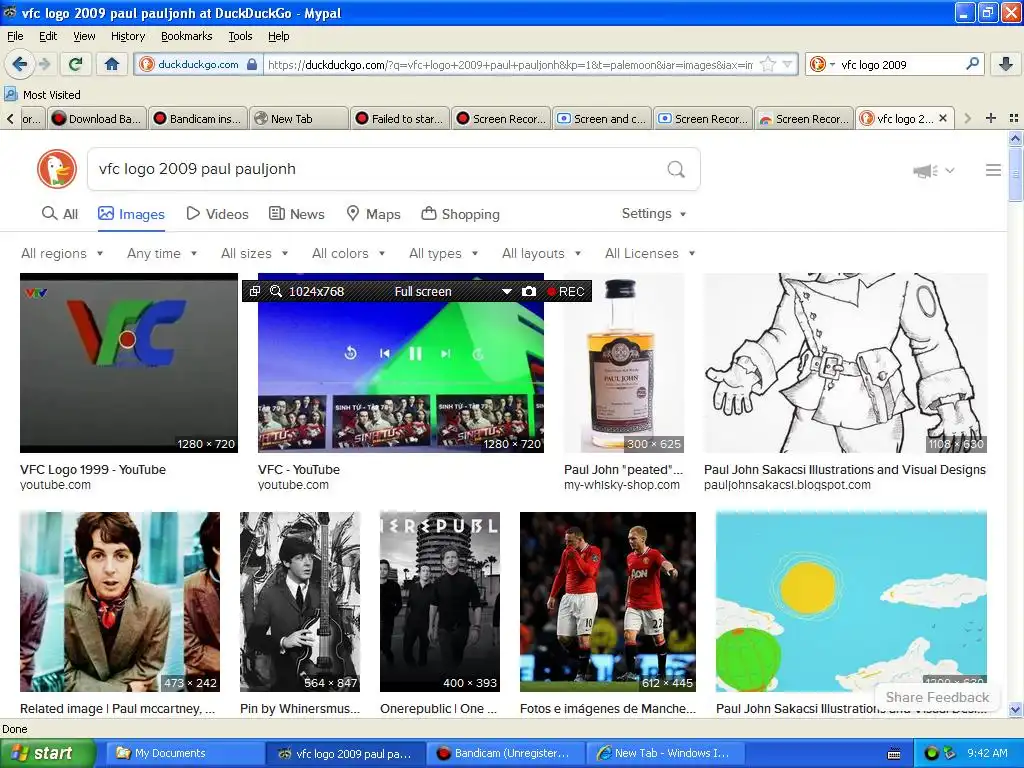
Task: Open the Downloads arrow icon
Action: 1006,64
